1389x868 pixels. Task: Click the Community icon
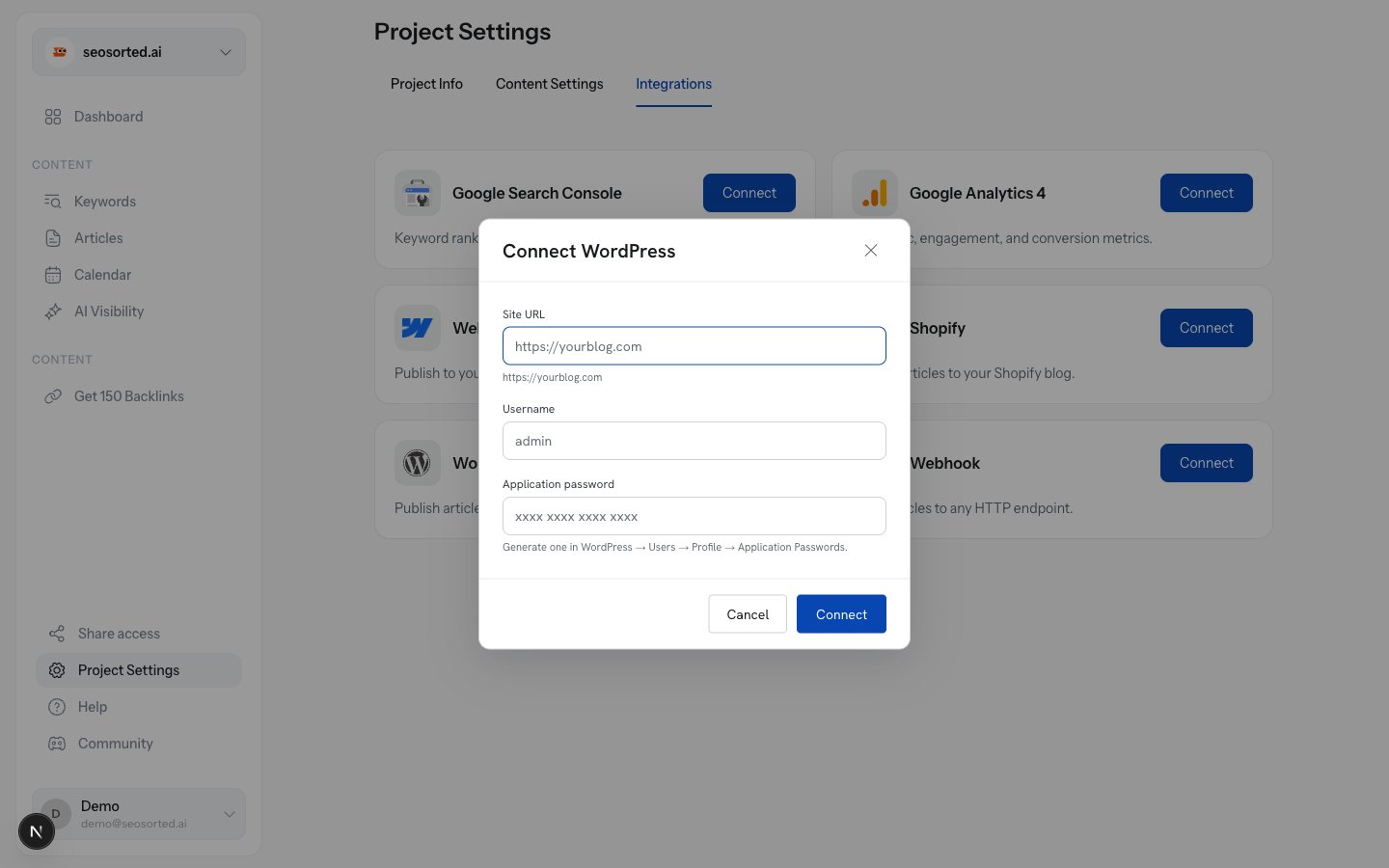coord(57,744)
